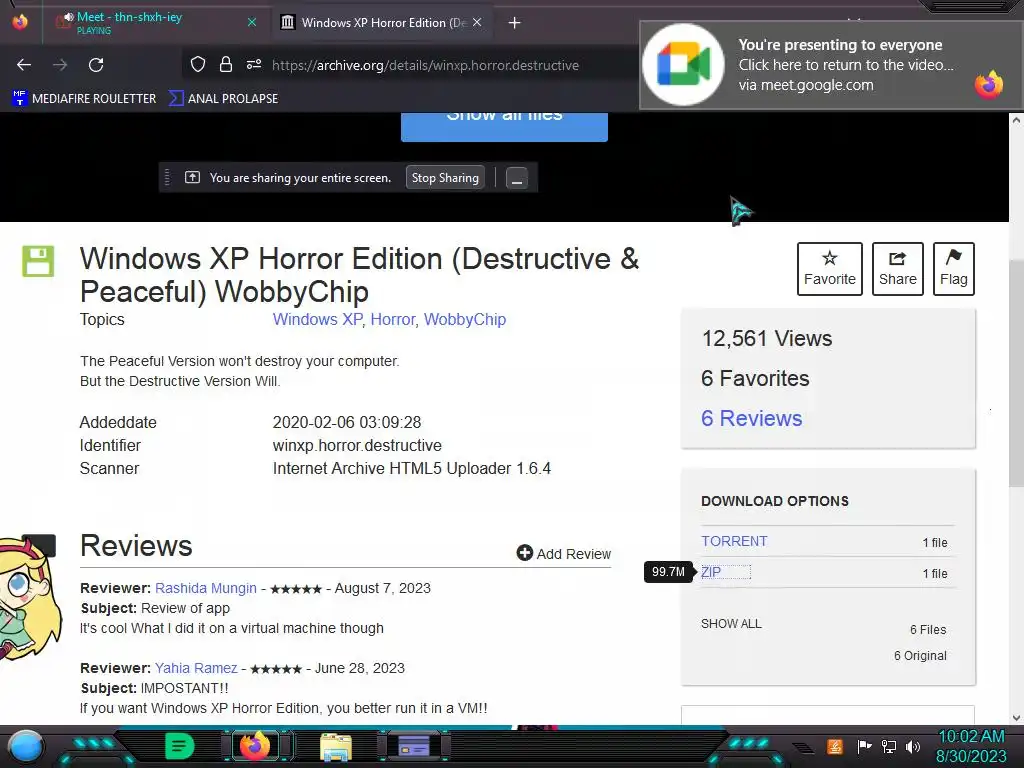1024x768 pixels.
Task: Open File Explorer from the taskbar
Action: click(336, 747)
